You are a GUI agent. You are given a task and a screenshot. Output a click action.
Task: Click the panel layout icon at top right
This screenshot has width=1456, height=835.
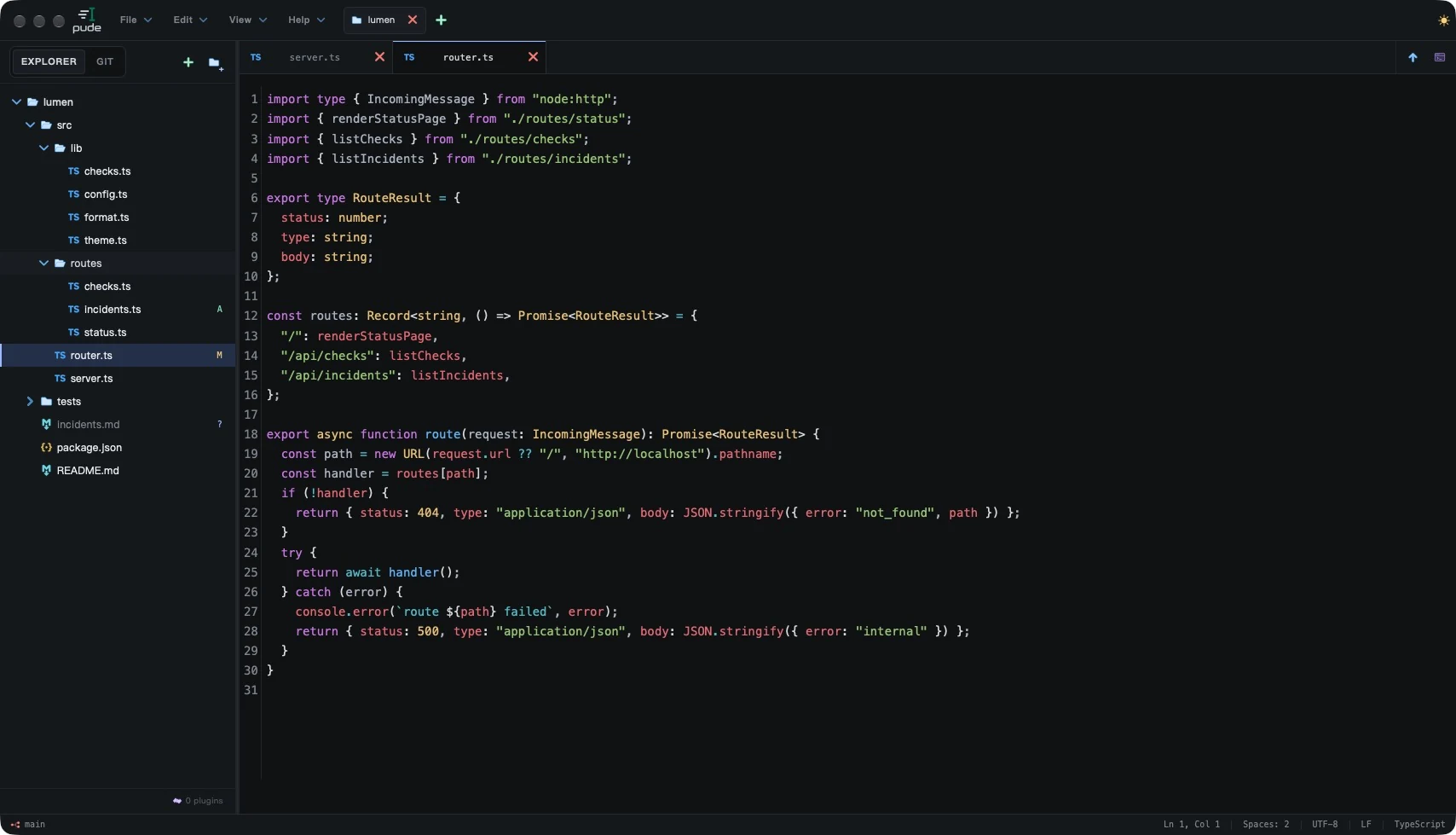point(1440,57)
